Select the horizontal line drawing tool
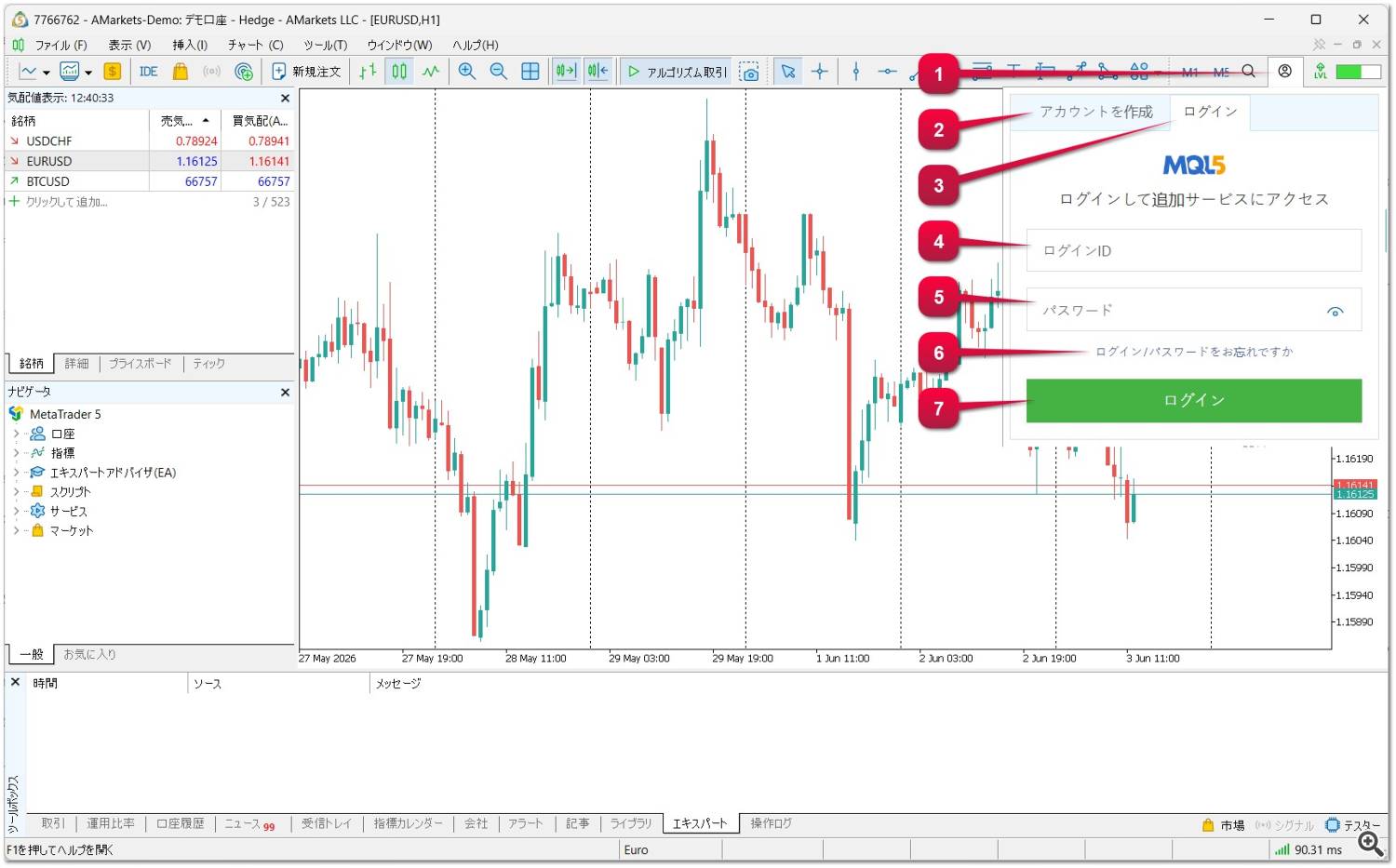Screen dimensions: 1396x868 tap(888, 72)
